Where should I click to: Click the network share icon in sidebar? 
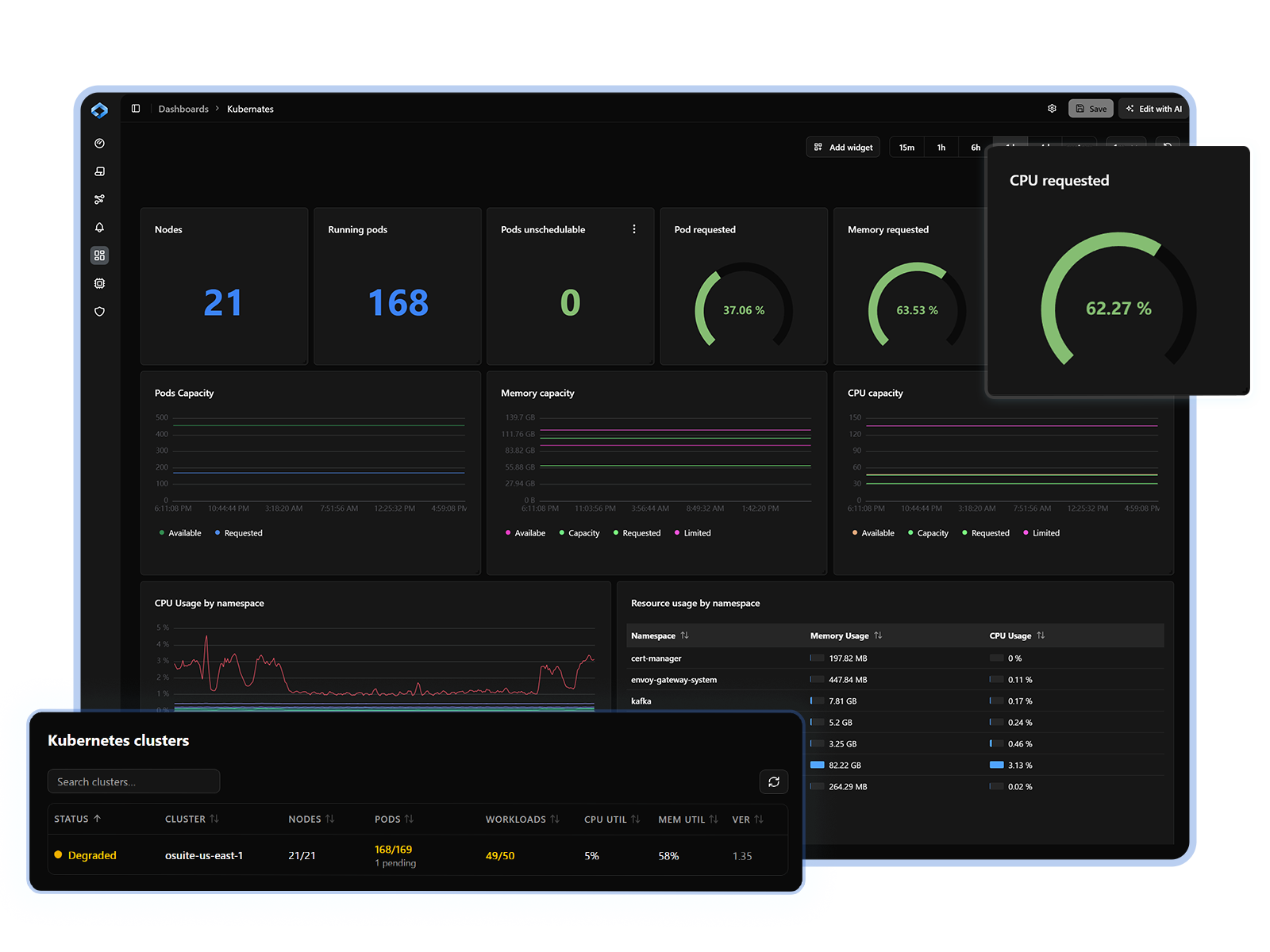pyautogui.click(x=99, y=199)
